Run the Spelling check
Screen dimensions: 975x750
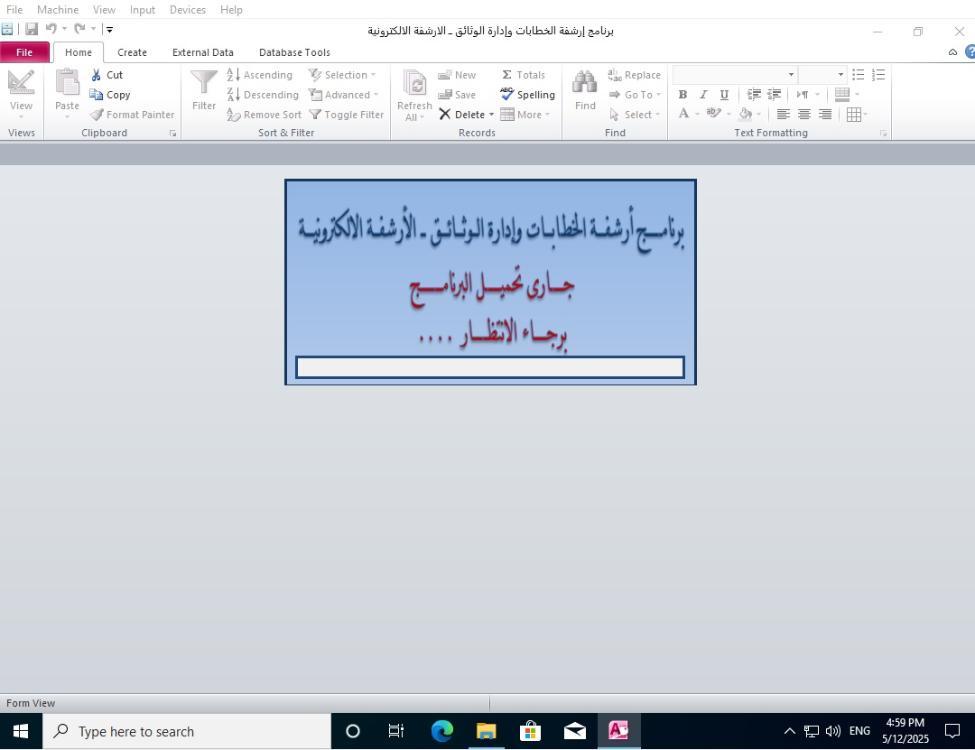pos(527,95)
